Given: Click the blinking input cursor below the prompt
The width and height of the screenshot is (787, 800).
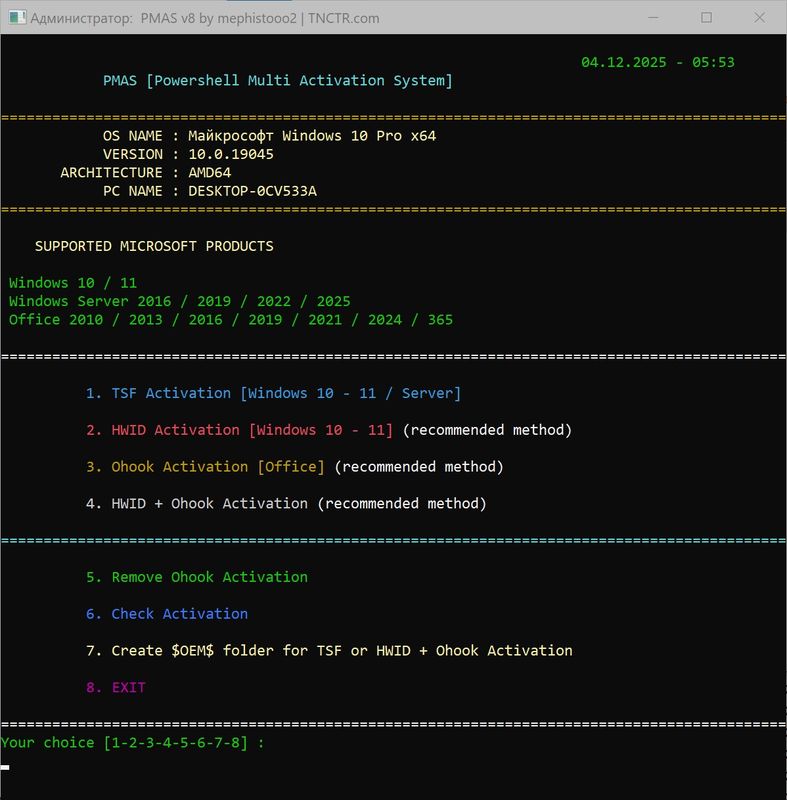Looking at the screenshot, I should click(x=5, y=767).
